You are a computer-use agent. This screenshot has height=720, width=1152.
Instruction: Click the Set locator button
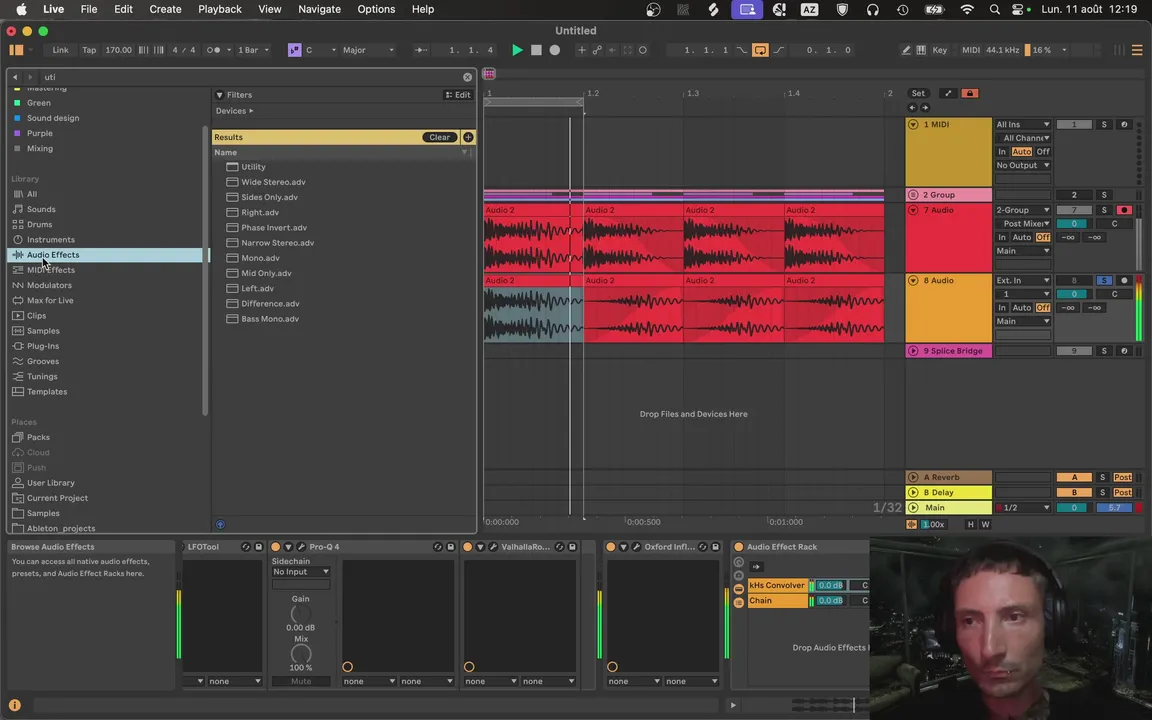918,93
